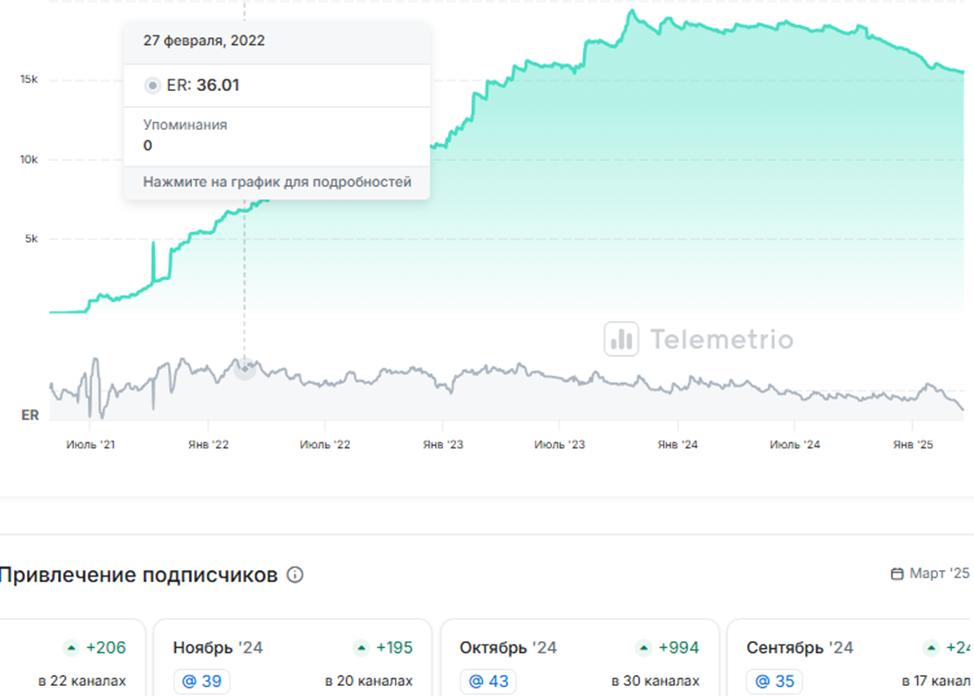
Task: Click the Июль '21 x-axis label
Action: coord(91,445)
